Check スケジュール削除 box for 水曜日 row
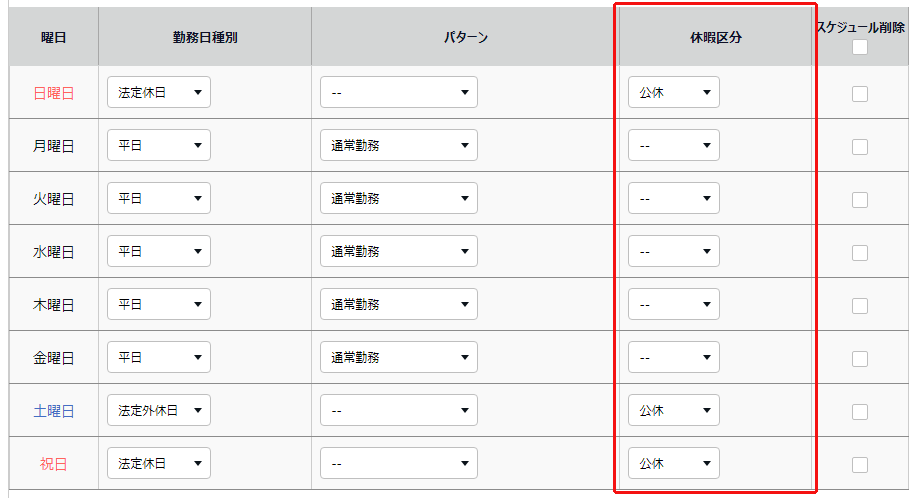Screen dimensions: 920x498 point(860,252)
